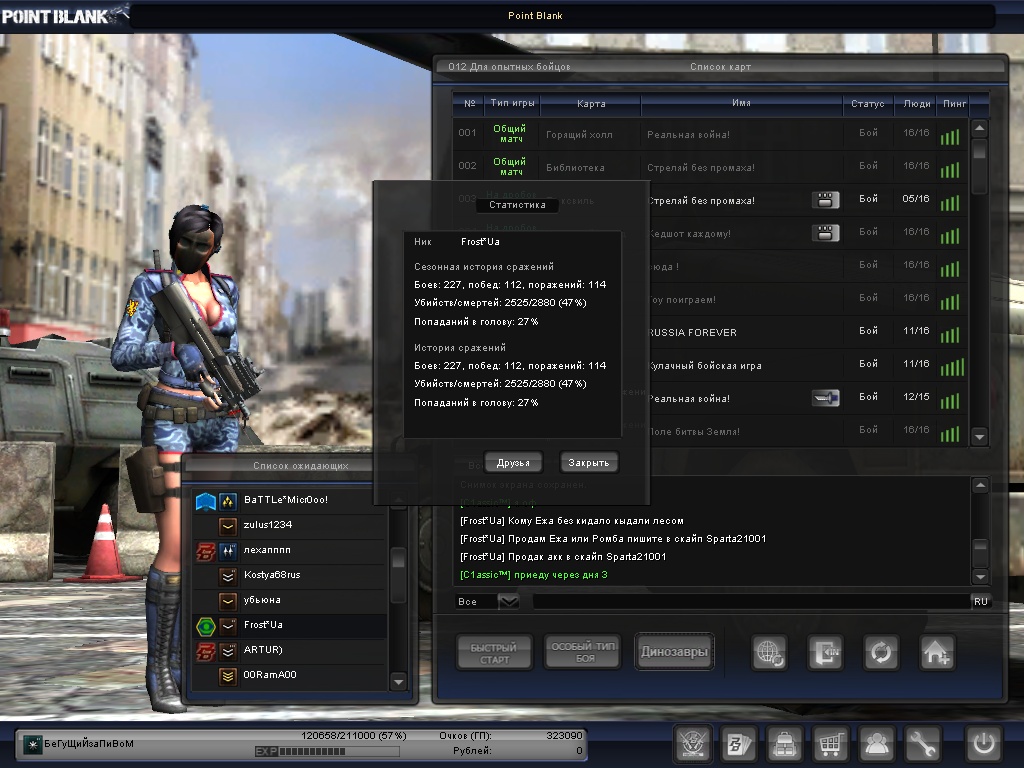Click the chat message input field
This screenshot has width=1024, height=768.
(x=751, y=601)
